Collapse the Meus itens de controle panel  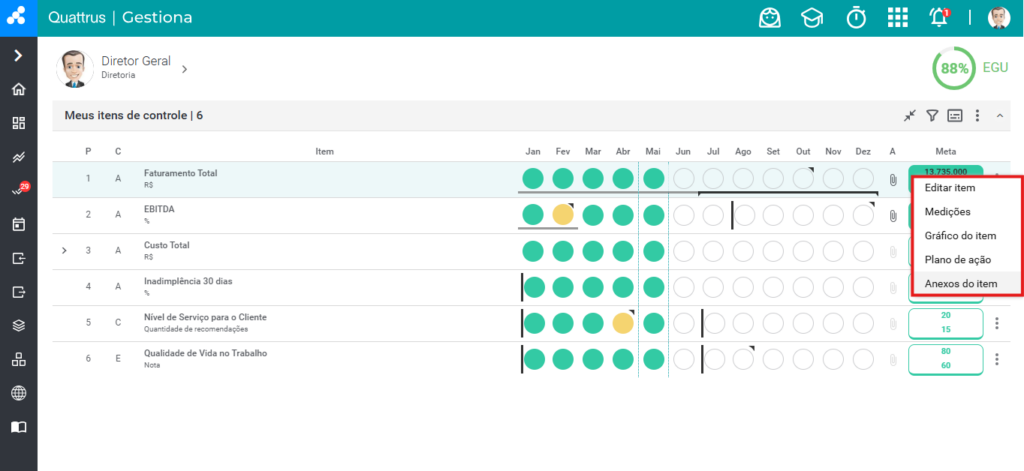click(x=999, y=116)
